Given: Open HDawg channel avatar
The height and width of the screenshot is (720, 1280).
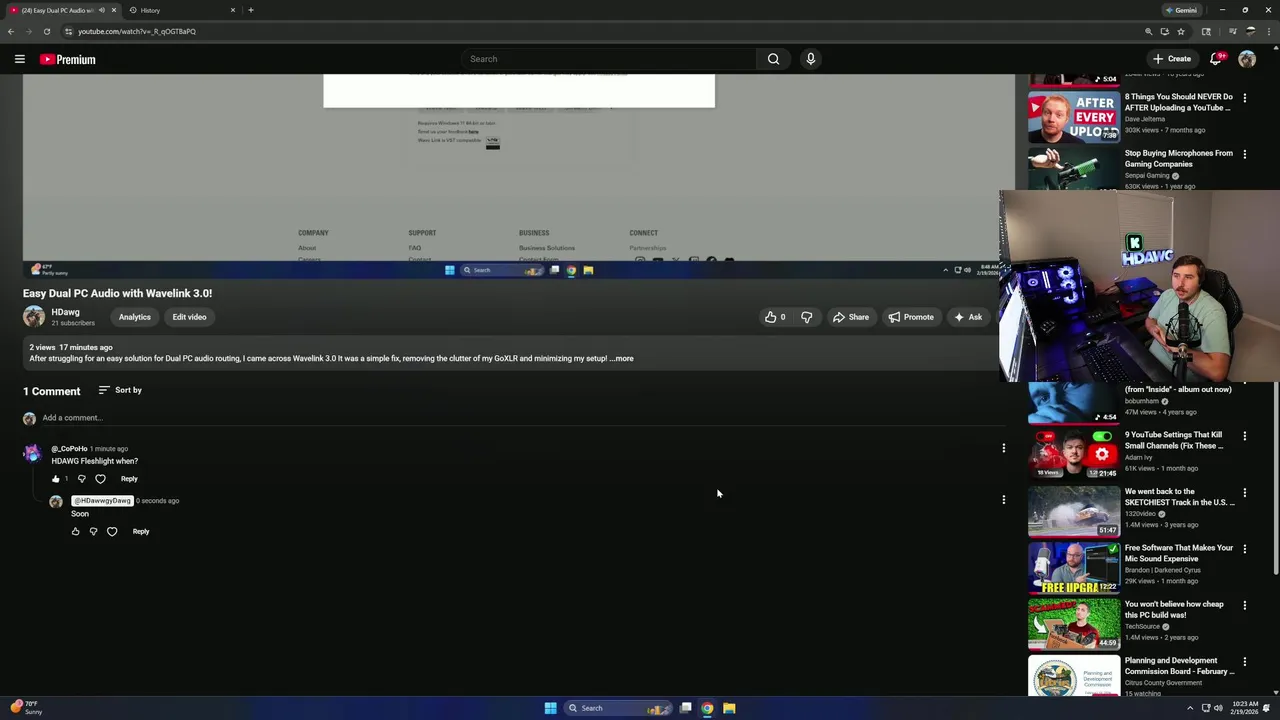Looking at the screenshot, I should (x=34, y=317).
